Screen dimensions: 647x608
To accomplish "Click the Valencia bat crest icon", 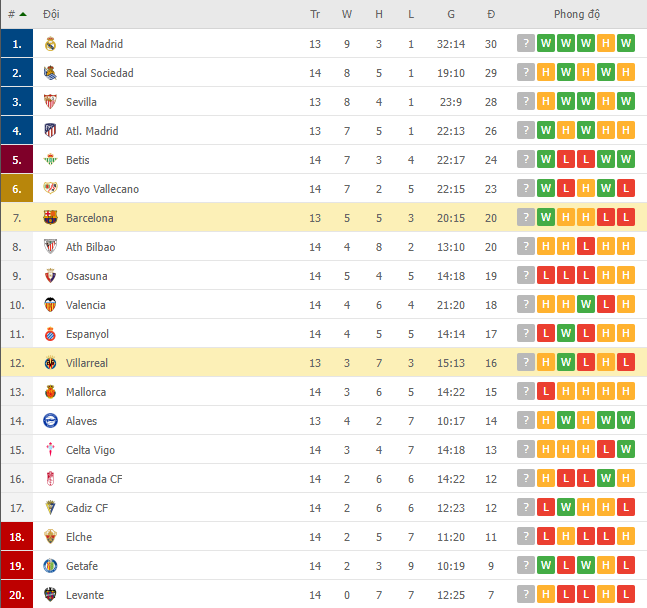I will click(50, 305).
